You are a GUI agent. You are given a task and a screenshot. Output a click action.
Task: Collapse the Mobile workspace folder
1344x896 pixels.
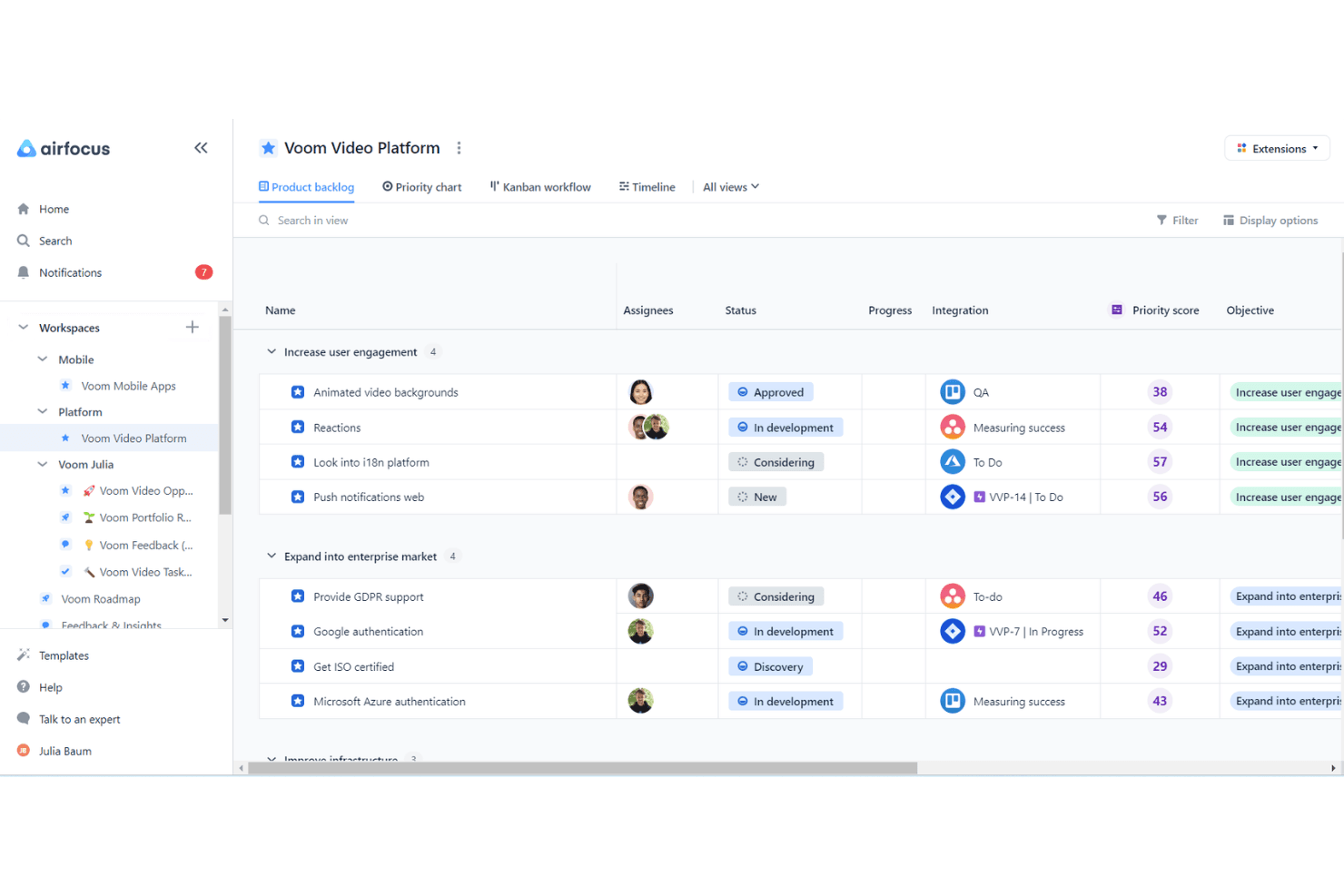(x=42, y=359)
